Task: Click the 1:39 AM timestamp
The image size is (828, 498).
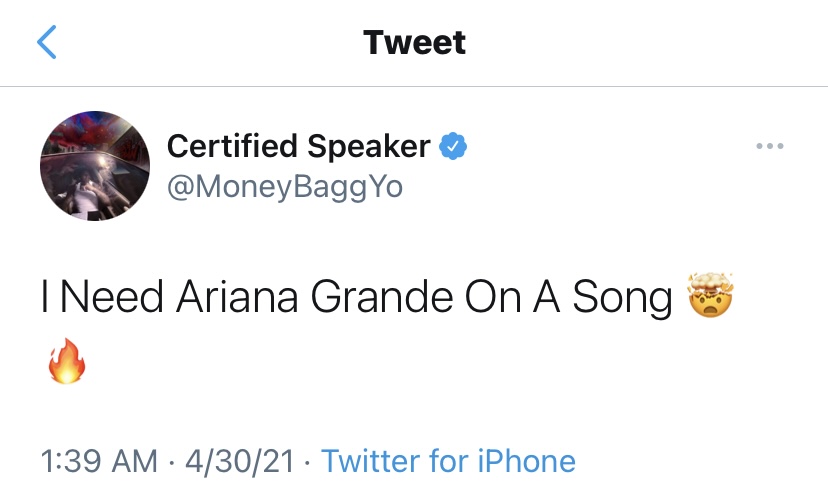Action: (99, 461)
